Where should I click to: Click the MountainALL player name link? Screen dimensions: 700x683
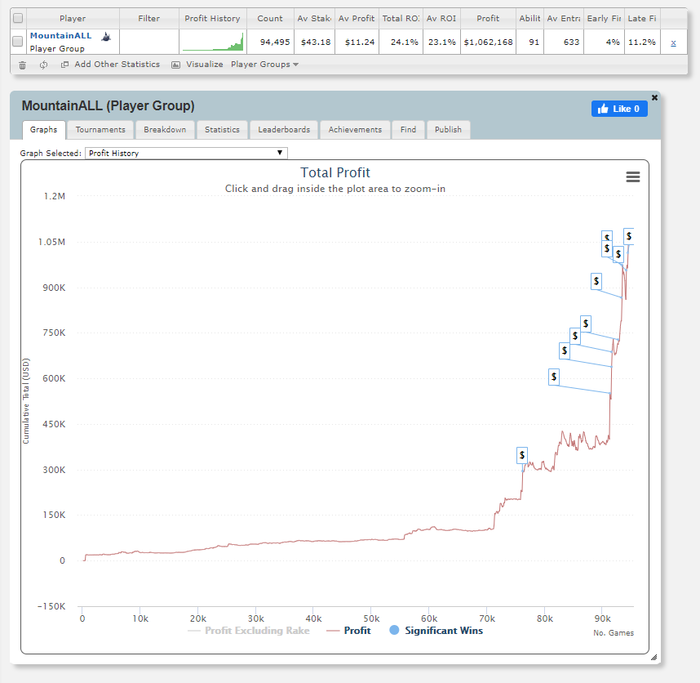click(62, 35)
